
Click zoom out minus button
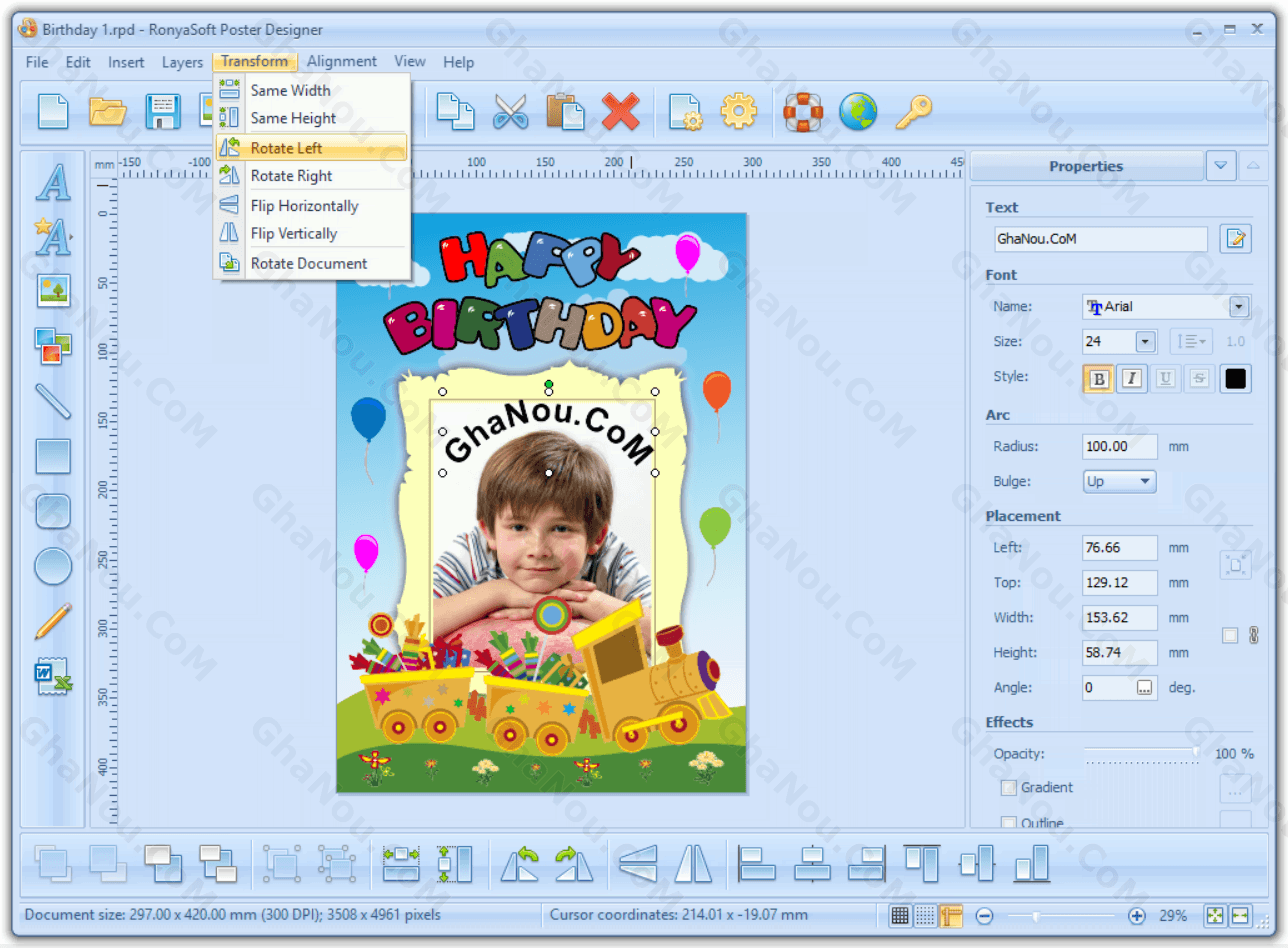(984, 915)
